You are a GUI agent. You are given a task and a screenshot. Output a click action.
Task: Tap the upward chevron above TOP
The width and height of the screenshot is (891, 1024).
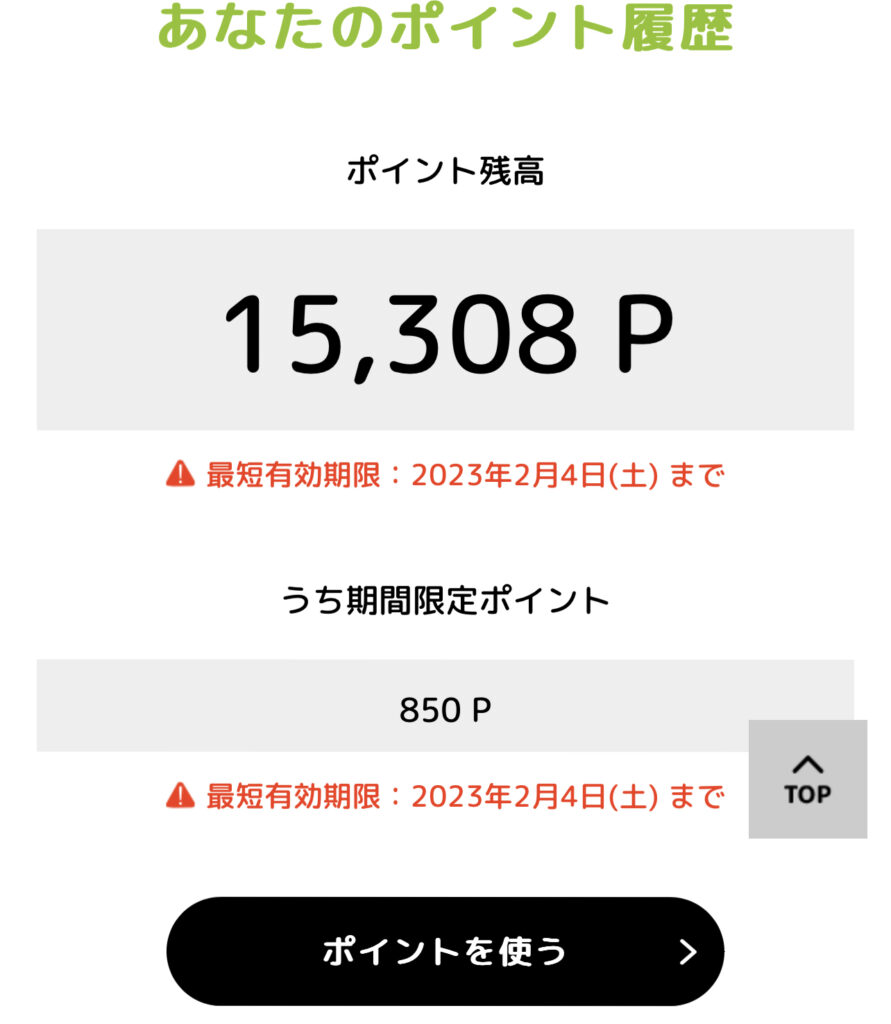point(807,763)
